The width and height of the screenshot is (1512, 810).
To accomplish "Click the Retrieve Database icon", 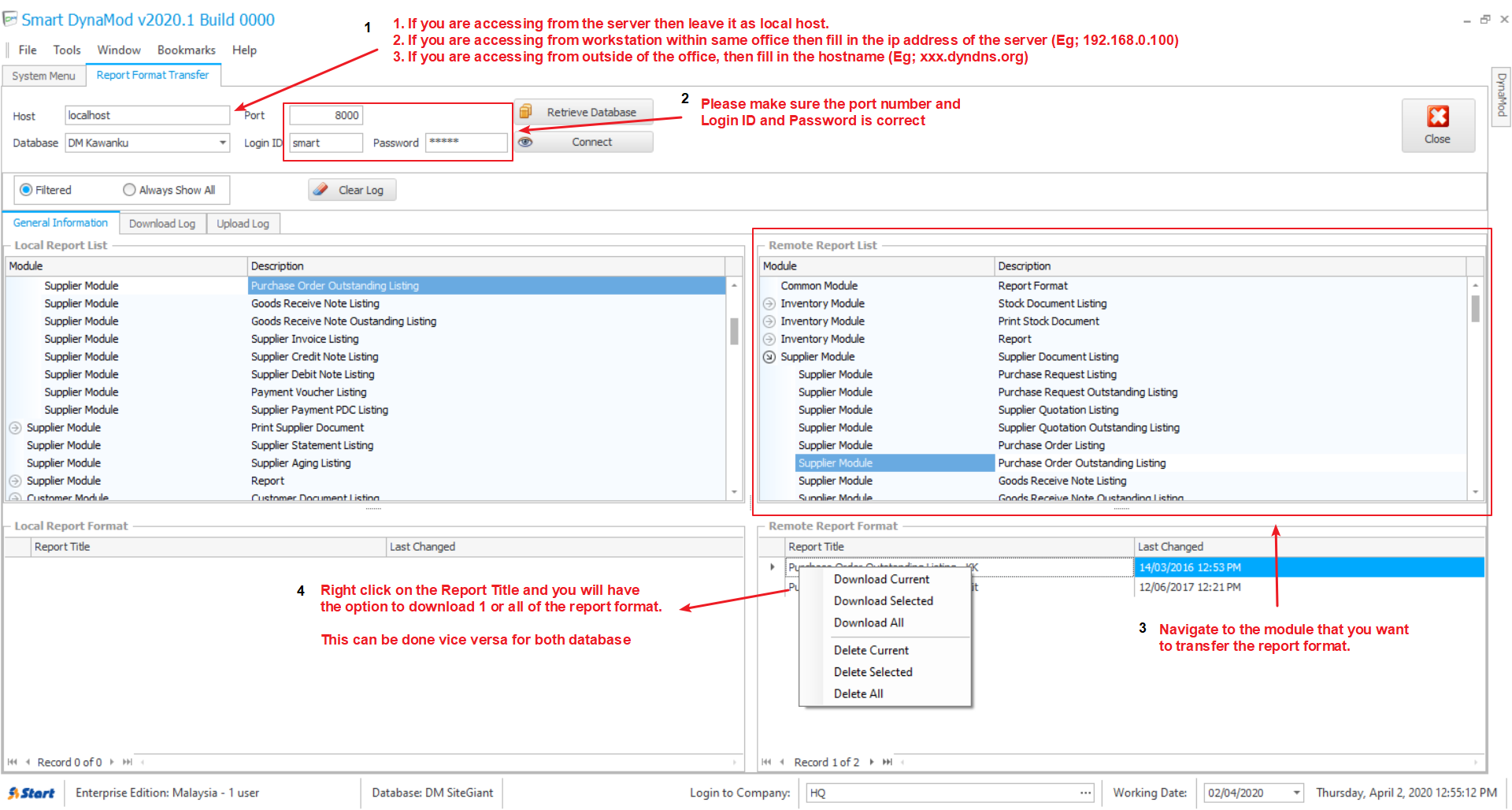I will (x=525, y=112).
